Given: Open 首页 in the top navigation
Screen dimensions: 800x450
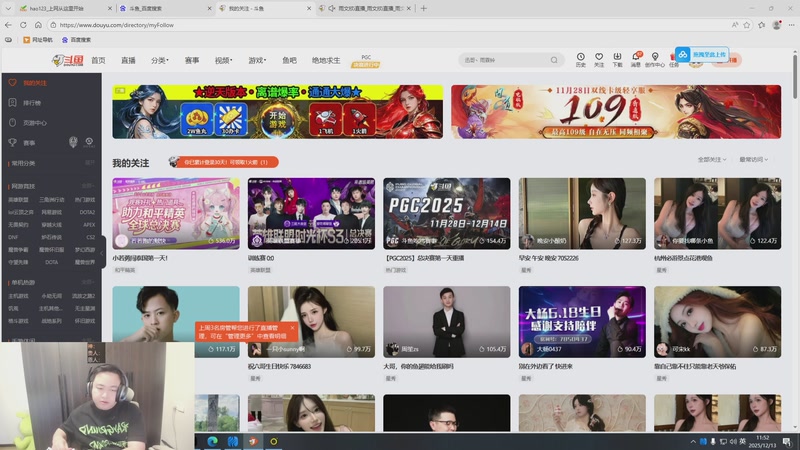Looking at the screenshot, I should point(98,60).
